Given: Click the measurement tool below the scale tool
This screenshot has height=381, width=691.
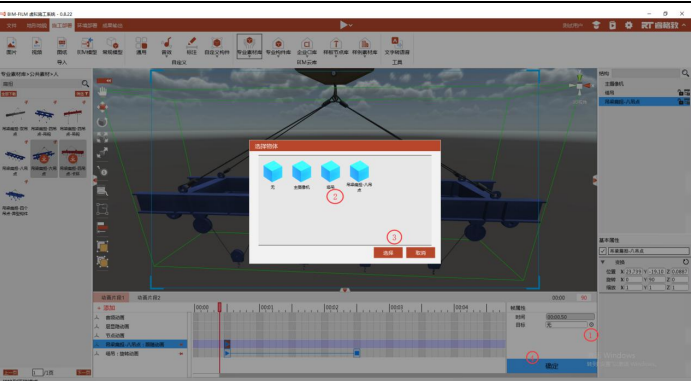Looking at the screenshot, I should 102,172.
